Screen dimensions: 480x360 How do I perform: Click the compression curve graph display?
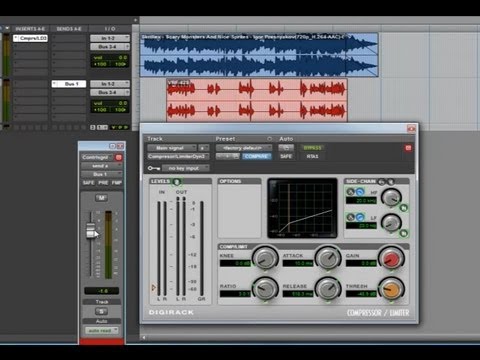point(302,208)
